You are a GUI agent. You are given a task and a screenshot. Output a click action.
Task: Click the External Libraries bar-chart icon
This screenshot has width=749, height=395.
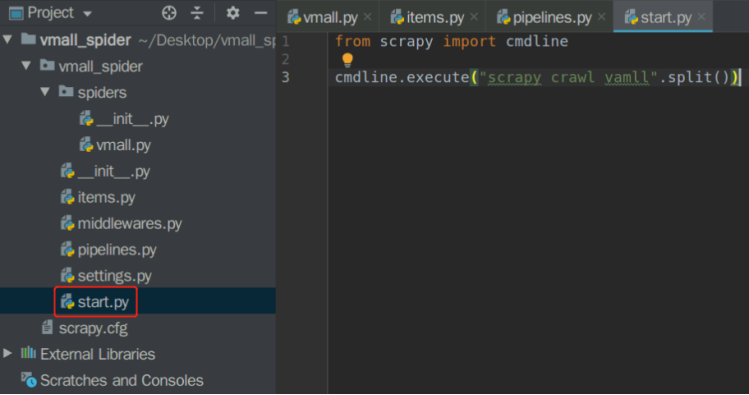28,353
